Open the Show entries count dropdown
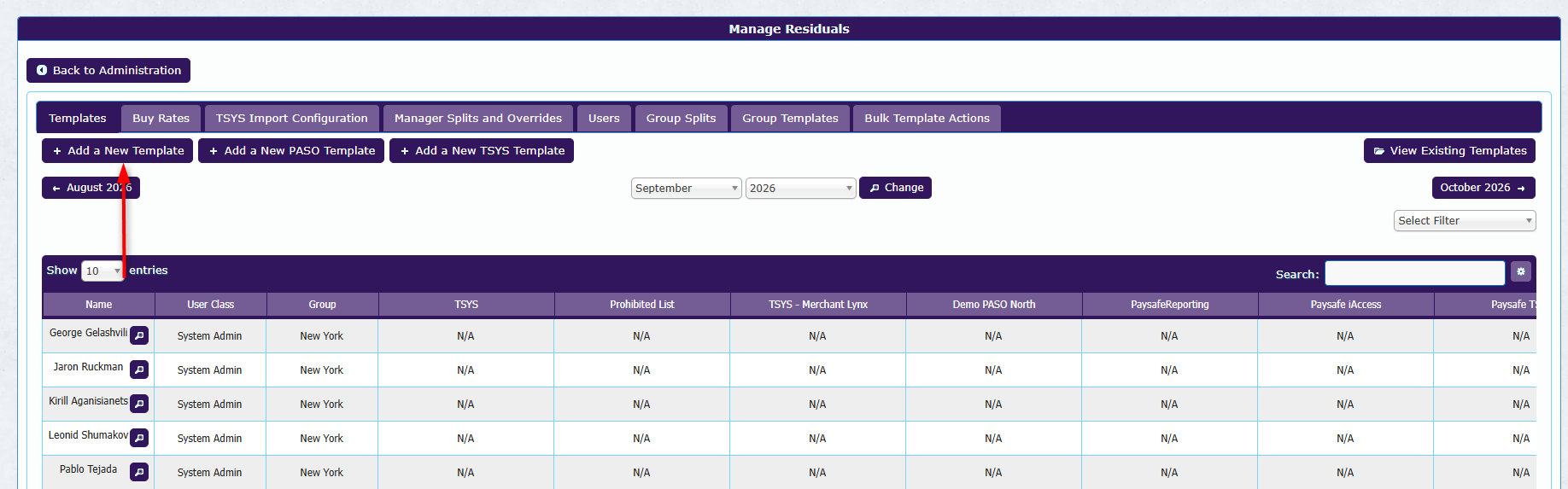The height and width of the screenshot is (489, 1568). click(102, 271)
